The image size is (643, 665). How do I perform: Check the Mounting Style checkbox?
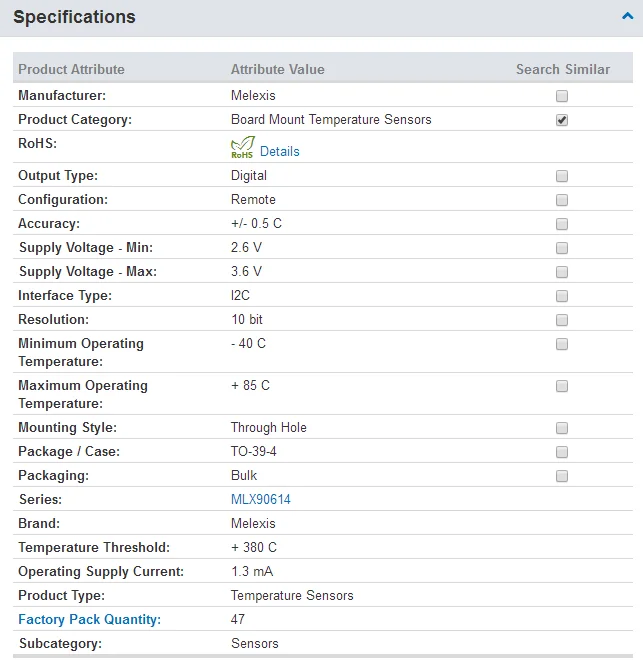[562, 428]
